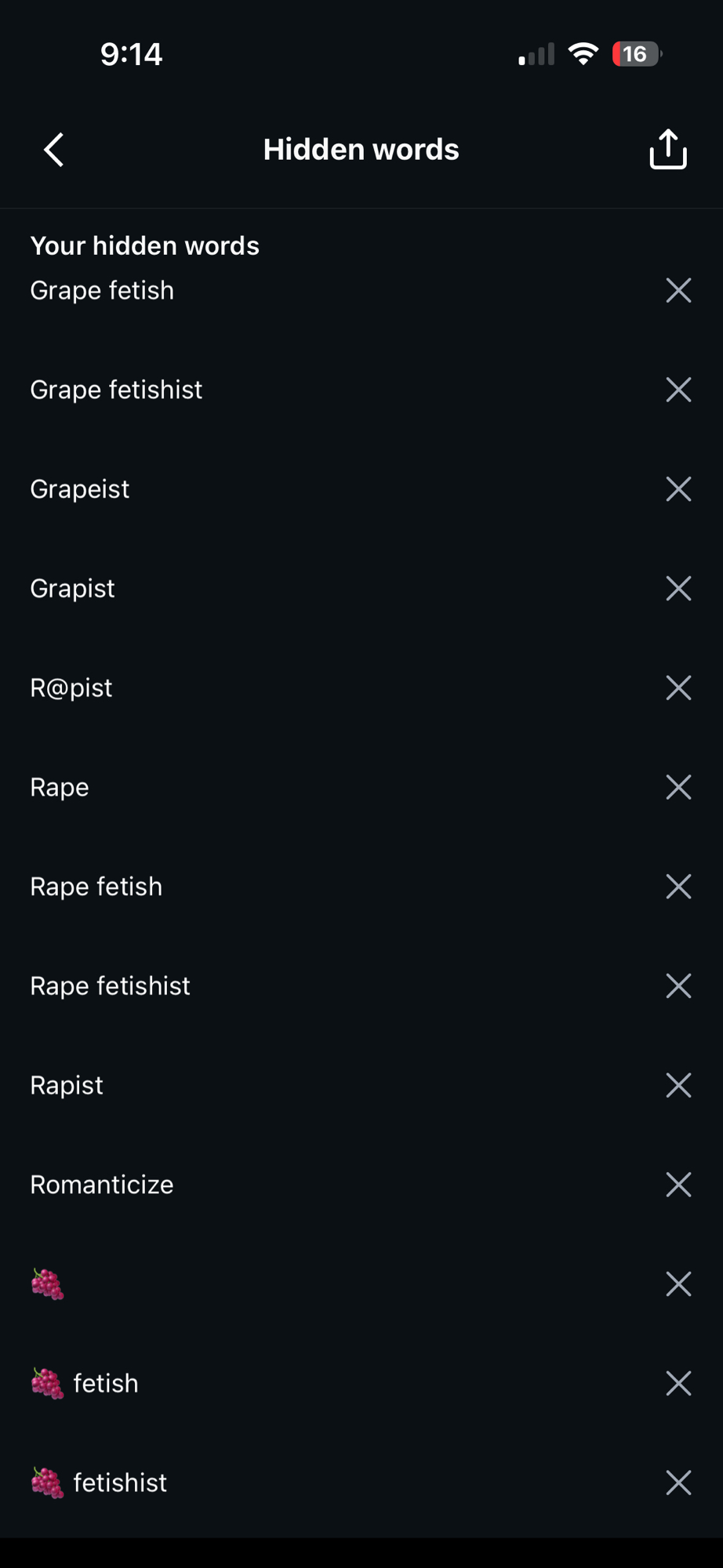Remove the 'Rape' hidden word entry
This screenshot has height=1568, width=723.
point(678,787)
